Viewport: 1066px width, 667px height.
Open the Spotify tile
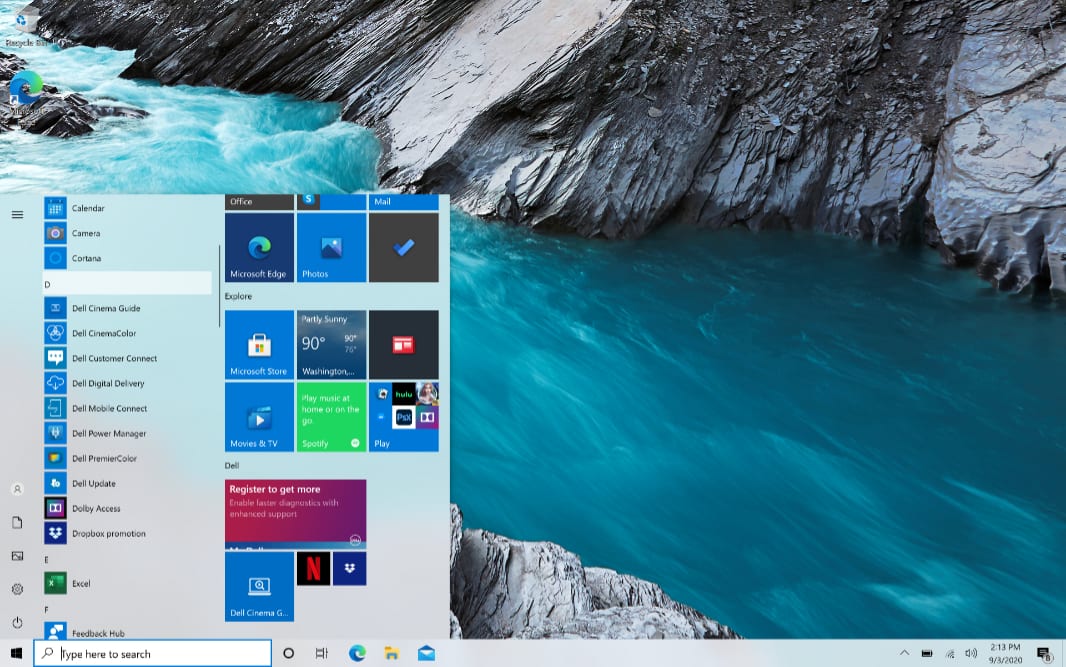point(331,417)
